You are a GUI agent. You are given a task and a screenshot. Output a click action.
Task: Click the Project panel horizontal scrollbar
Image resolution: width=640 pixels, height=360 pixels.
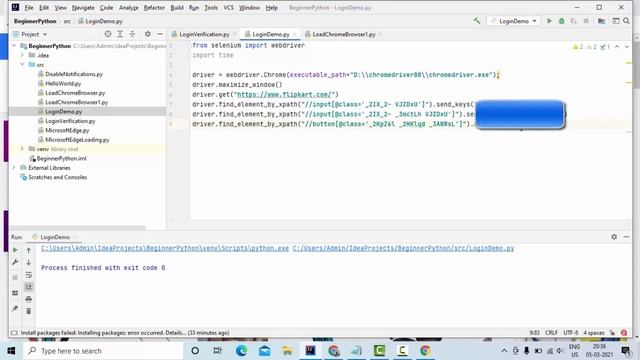tap(78, 228)
